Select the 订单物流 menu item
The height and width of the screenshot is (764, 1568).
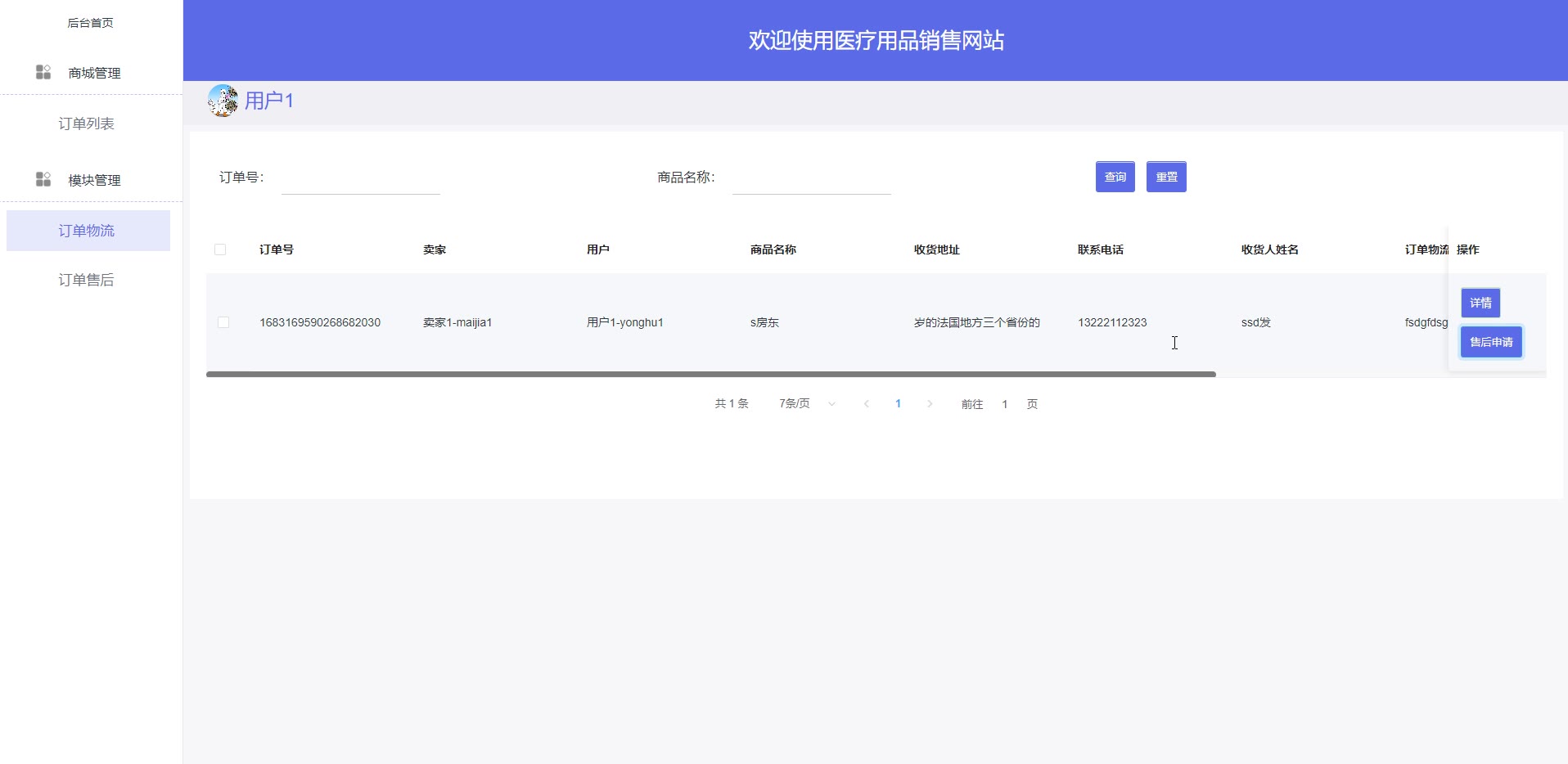tap(88, 231)
